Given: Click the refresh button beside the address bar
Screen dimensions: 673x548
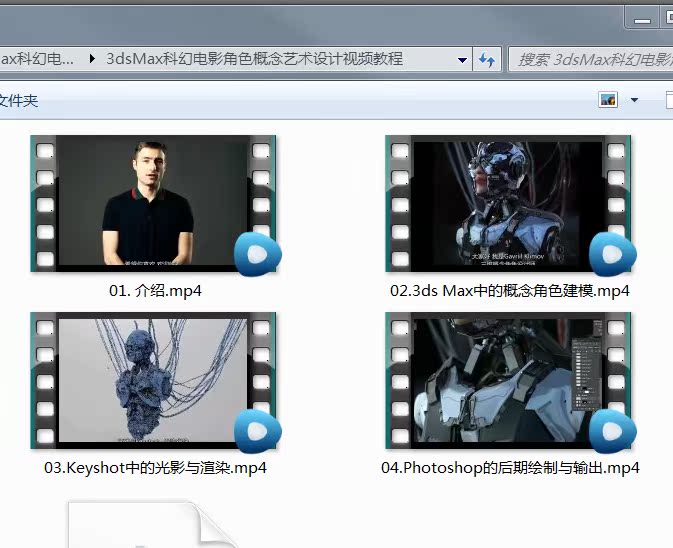Looking at the screenshot, I should click(x=487, y=59).
